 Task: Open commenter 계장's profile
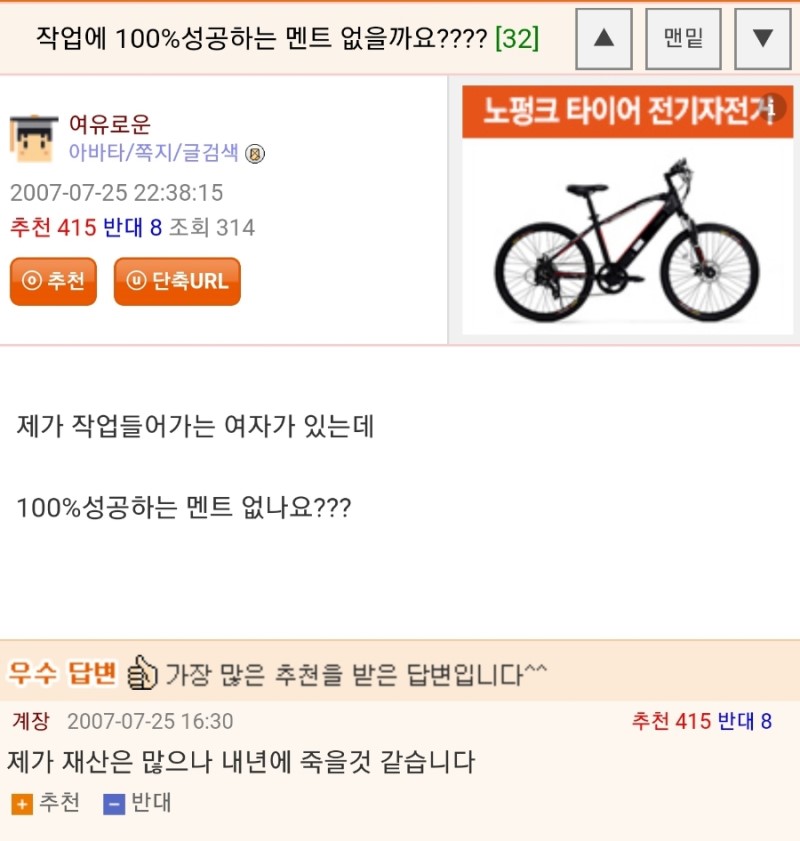click(x=29, y=721)
